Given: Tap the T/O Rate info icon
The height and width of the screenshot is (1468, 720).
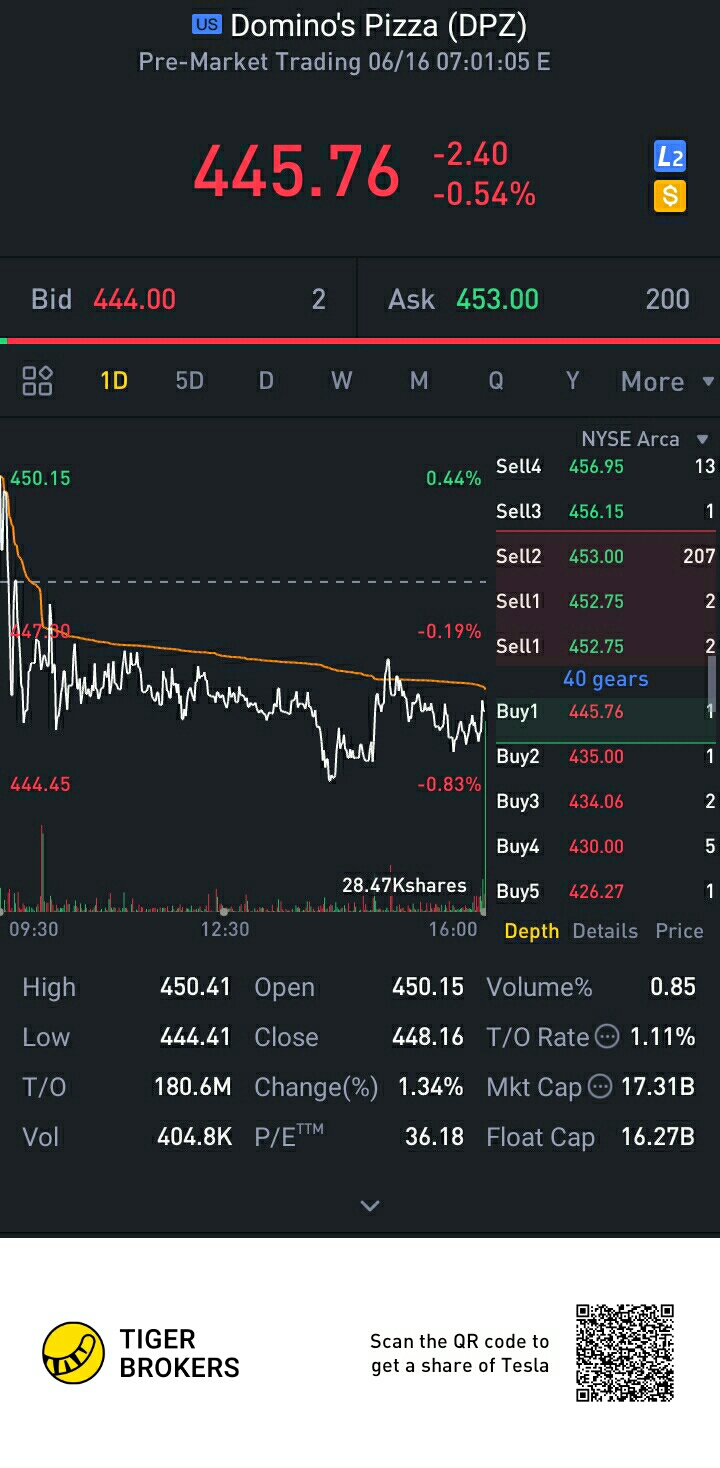Looking at the screenshot, I should 607,1036.
